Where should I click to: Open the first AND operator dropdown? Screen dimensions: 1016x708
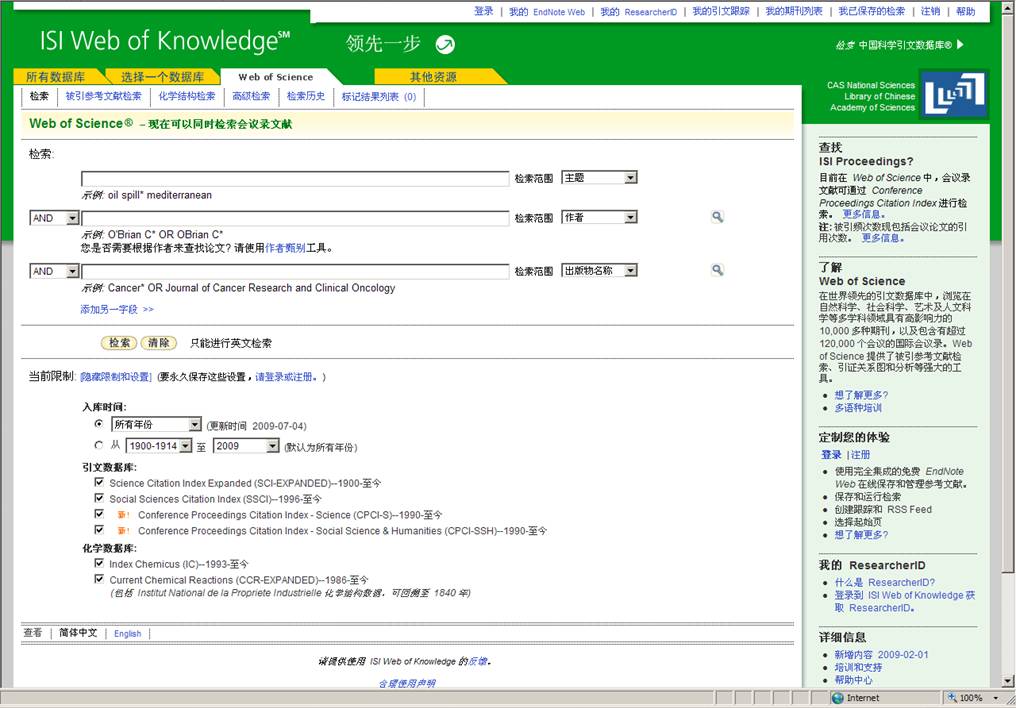(54, 217)
